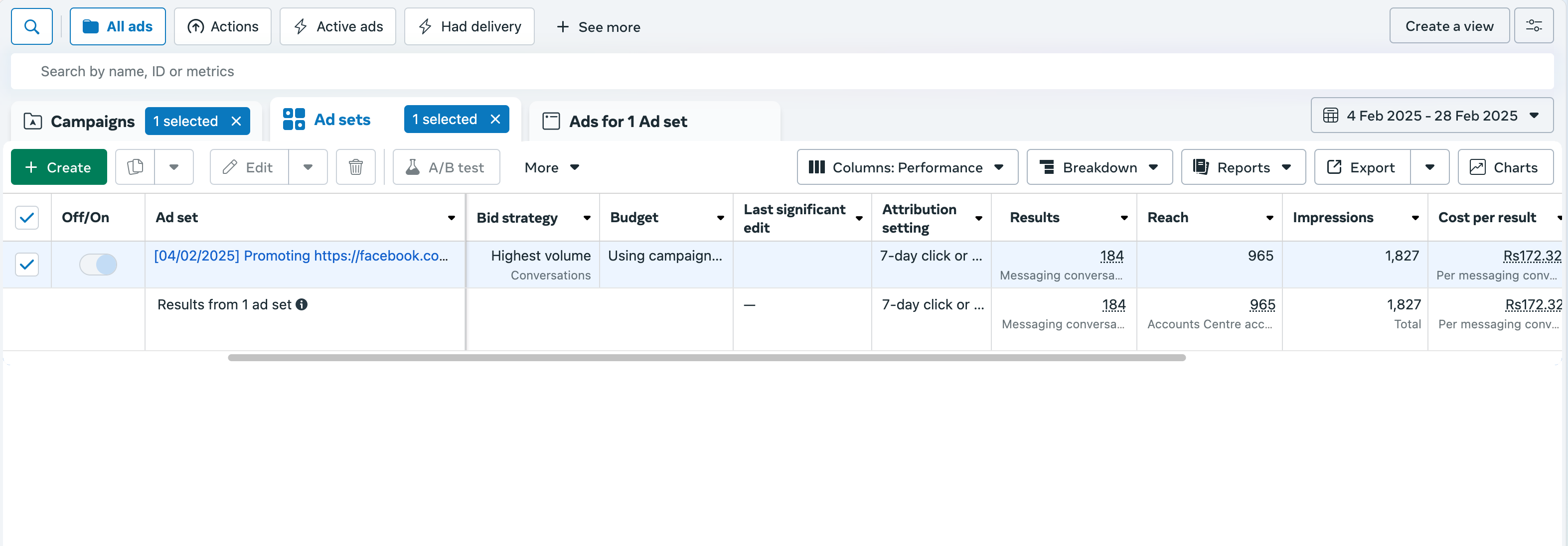The height and width of the screenshot is (546, 1568).
Task: Select the Had delivery filter tab
Action: point(470,27)
